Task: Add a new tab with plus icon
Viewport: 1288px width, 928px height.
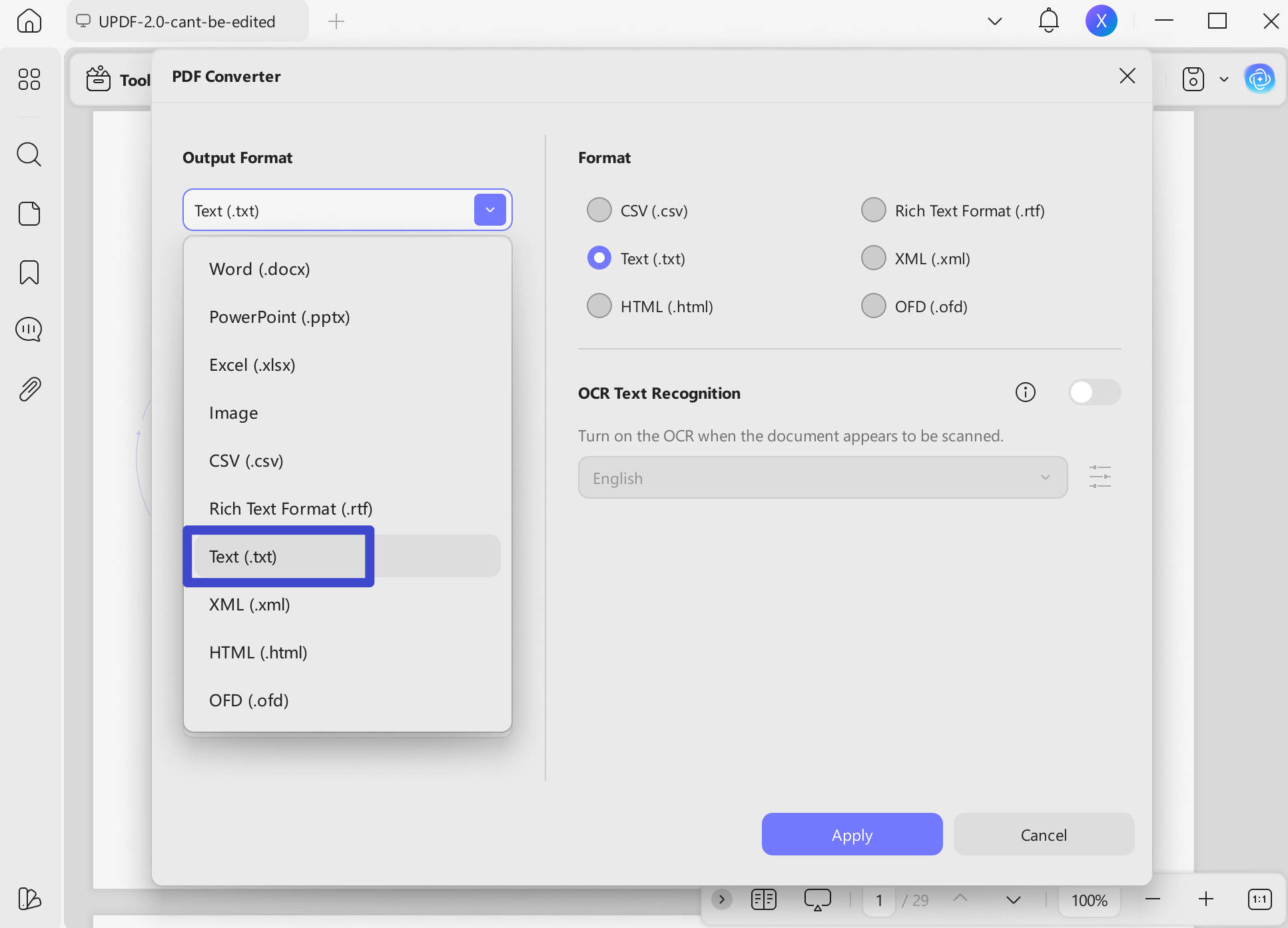Action: pos(336,21)
